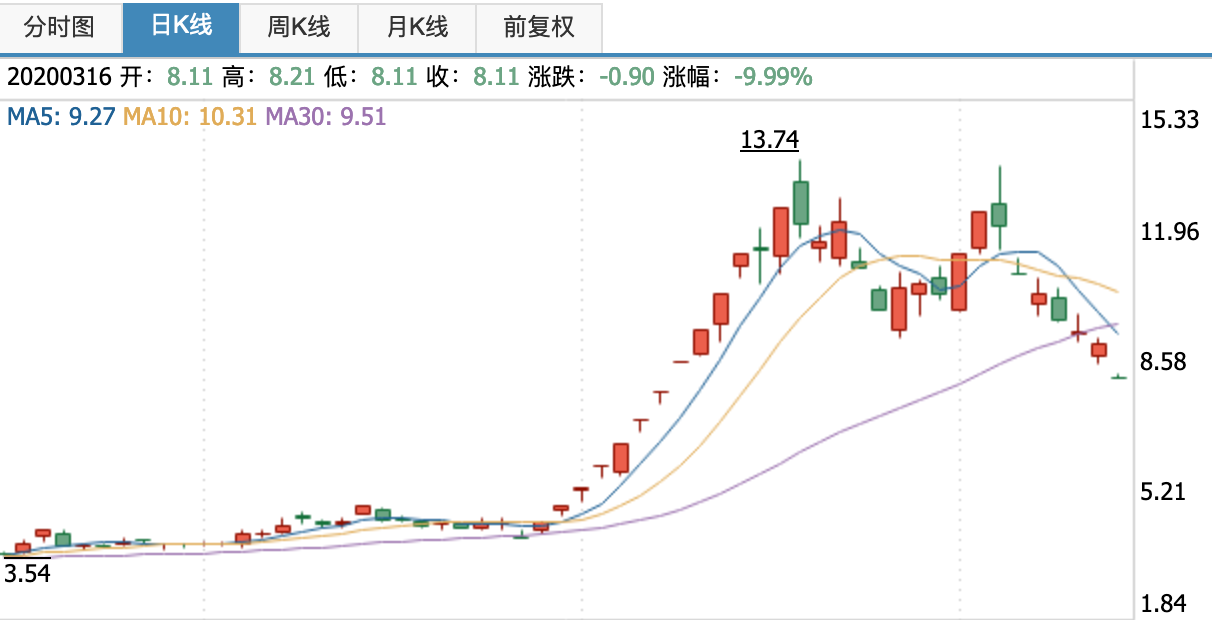The width and height of the screenshot is (1212, 620).
Task: Show the 月K线 monthly chart tab
Action: point(417,27)
